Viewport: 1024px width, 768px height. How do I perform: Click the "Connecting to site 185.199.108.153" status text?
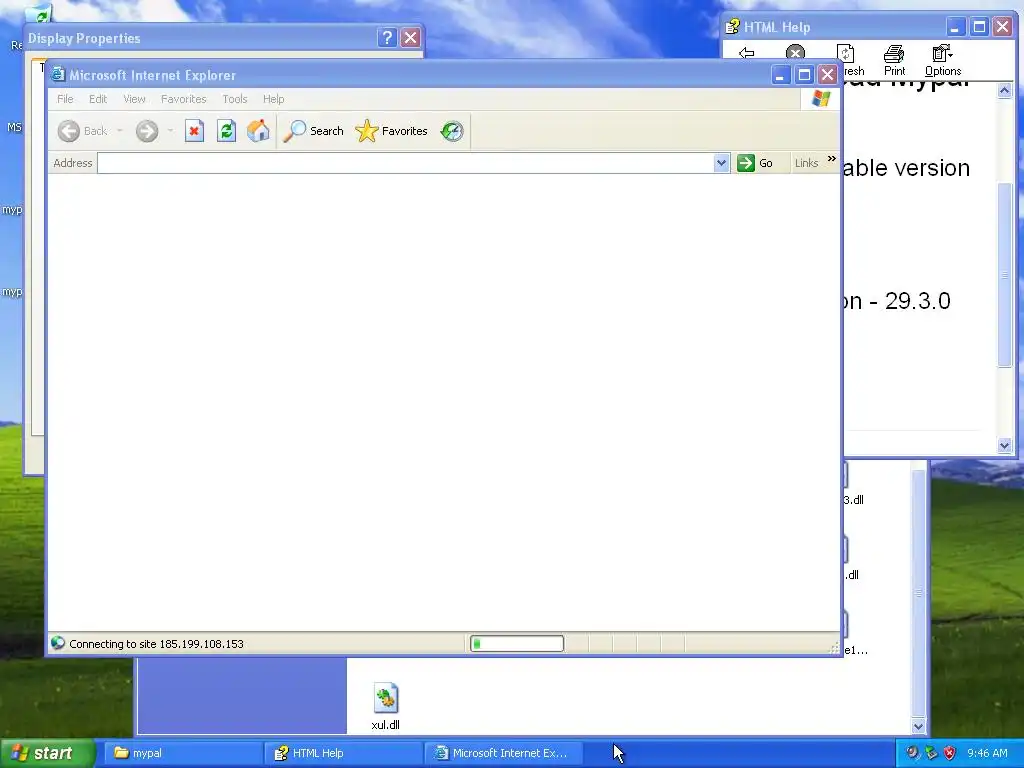point(156,644)
